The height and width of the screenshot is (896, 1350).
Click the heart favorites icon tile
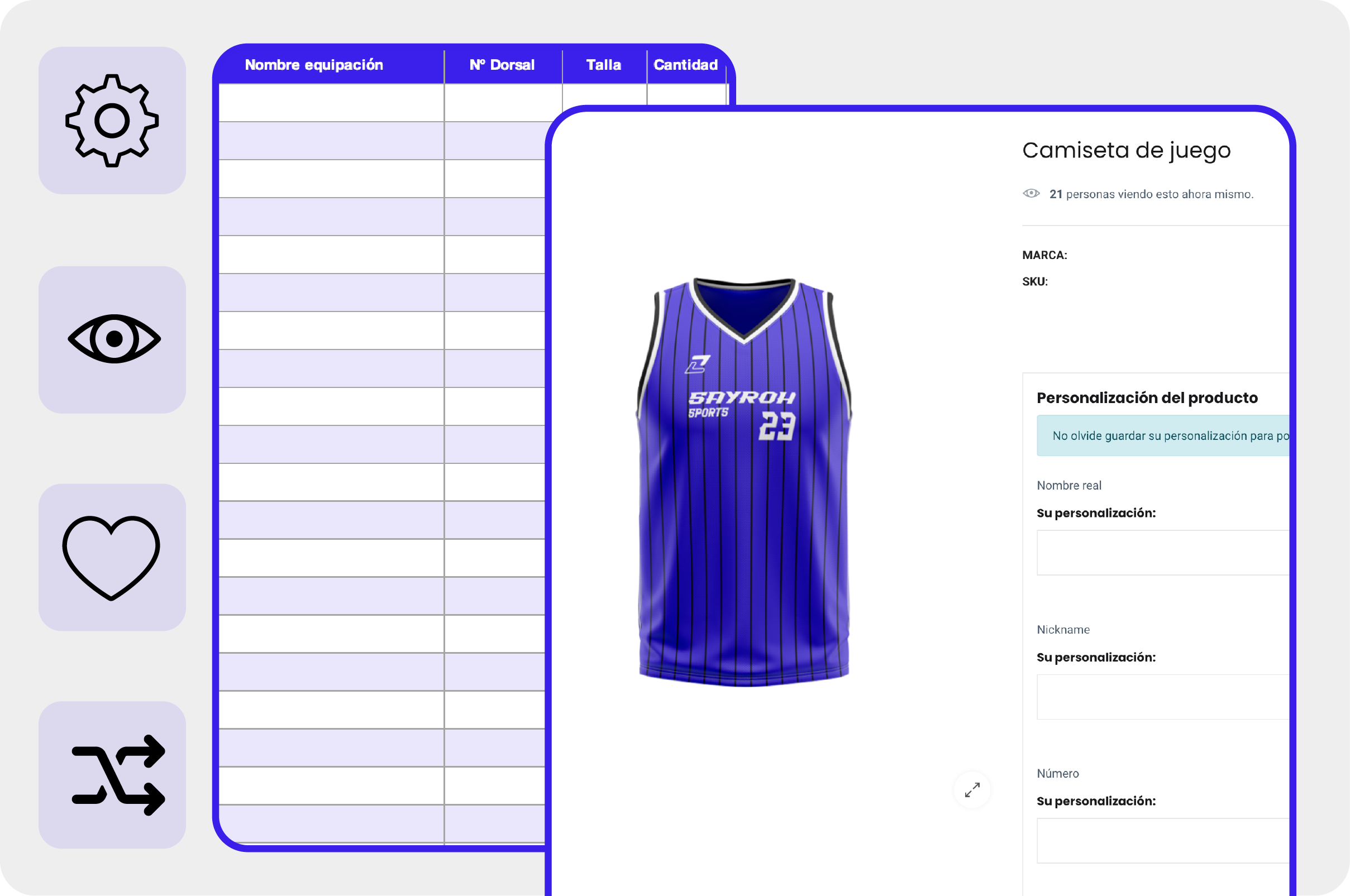[112, 558]
